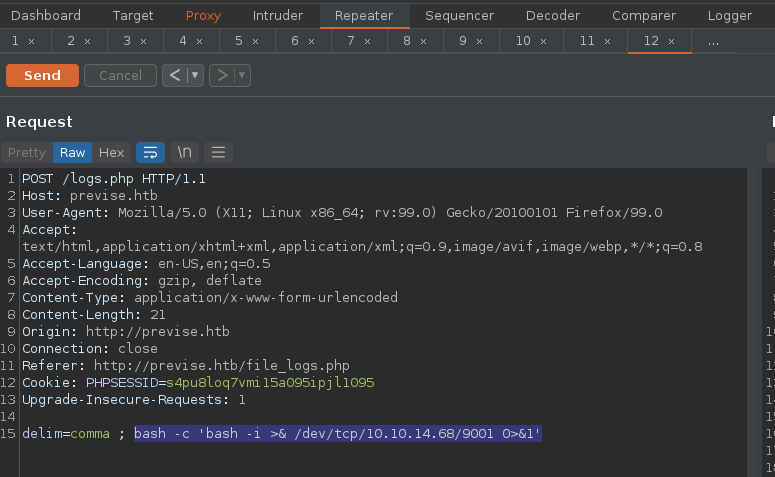
Task: Click the Connection: close header
Action: point(90,348)
